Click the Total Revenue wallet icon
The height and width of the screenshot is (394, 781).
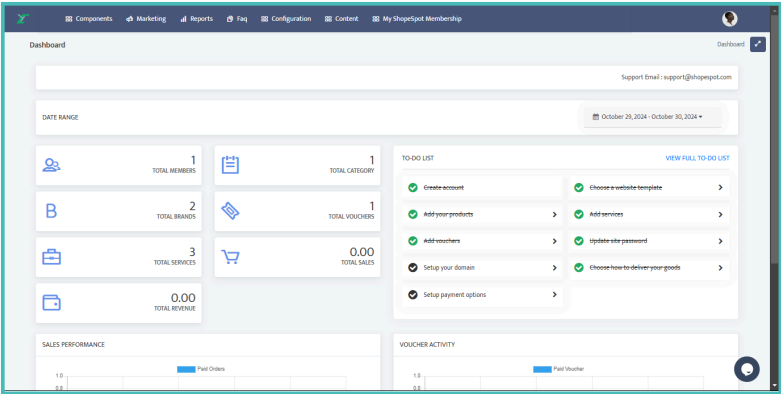coord(51,303)
